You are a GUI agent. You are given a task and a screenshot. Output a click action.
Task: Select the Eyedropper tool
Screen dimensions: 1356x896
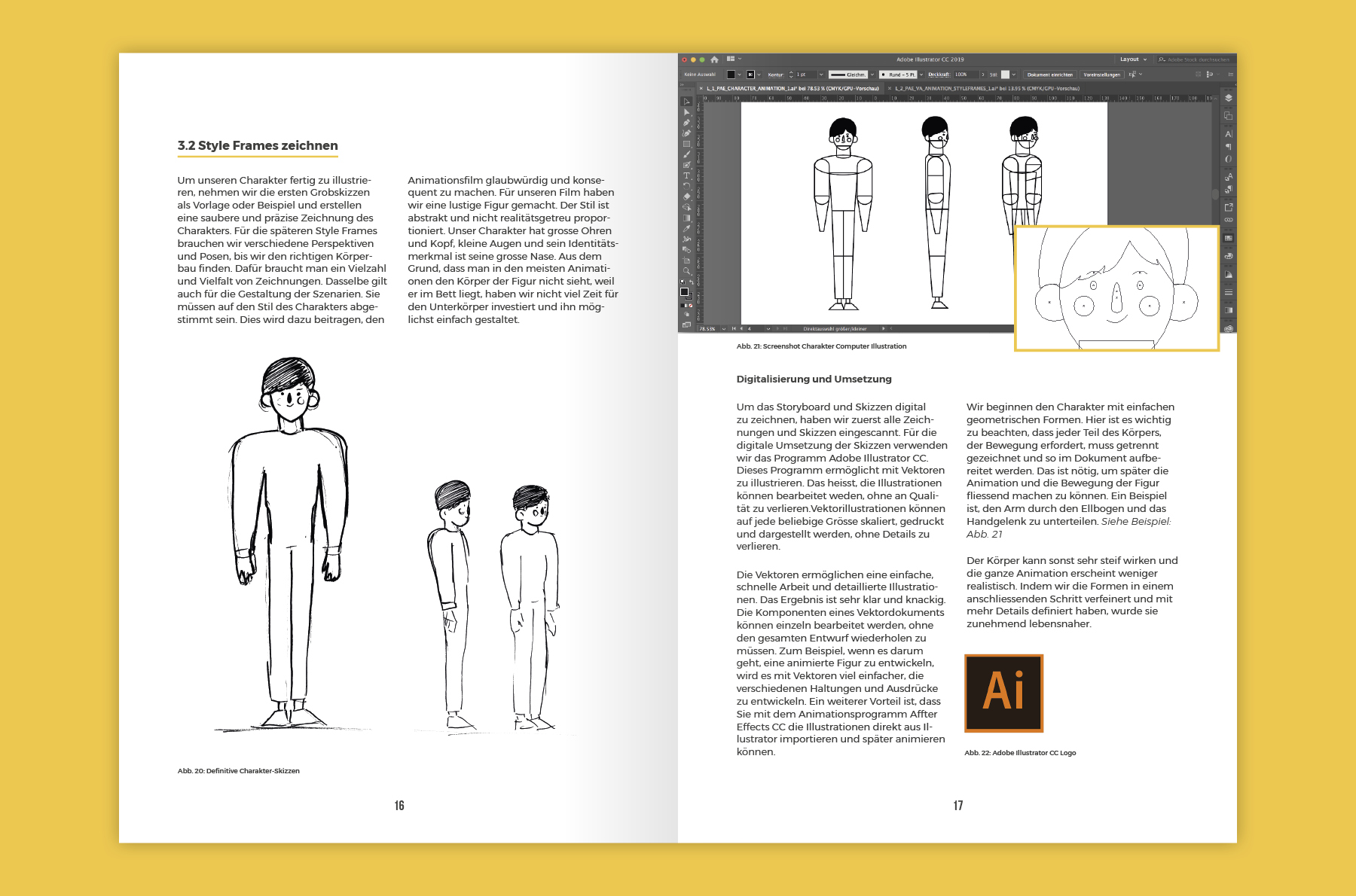click(686, 228)
